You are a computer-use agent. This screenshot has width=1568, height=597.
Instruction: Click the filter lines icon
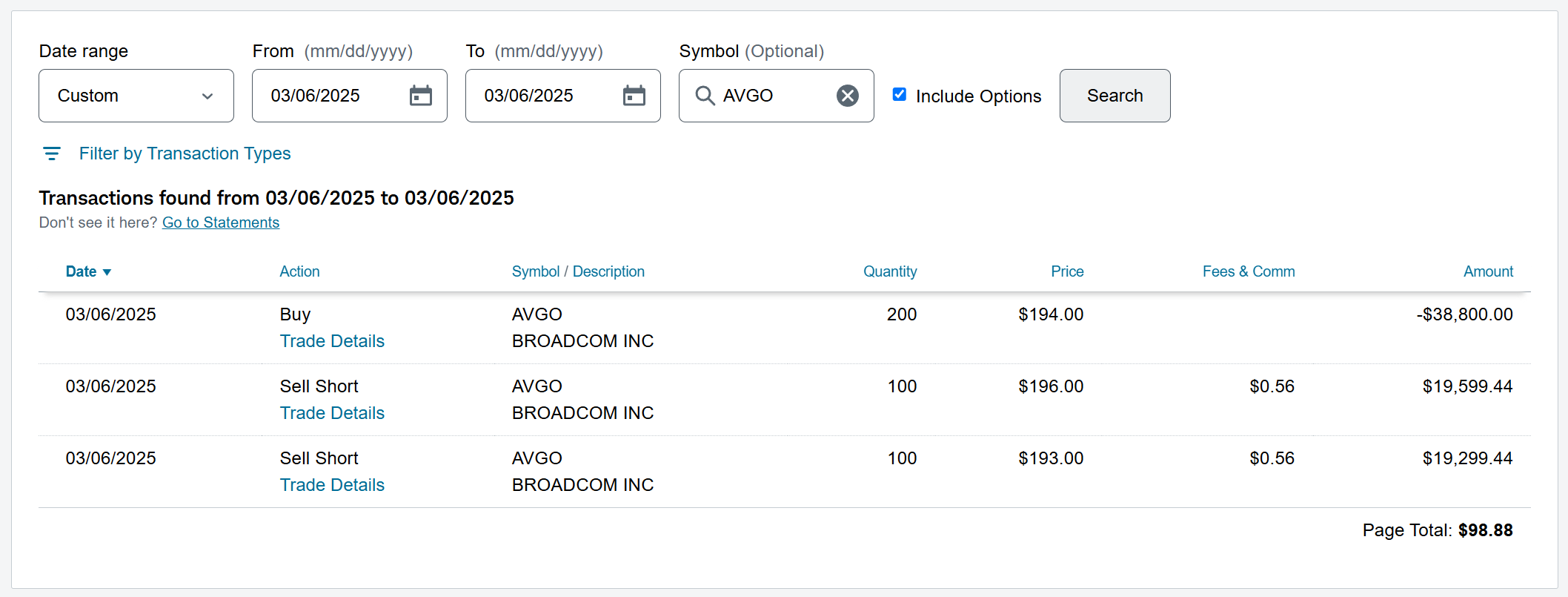[52, 154]
